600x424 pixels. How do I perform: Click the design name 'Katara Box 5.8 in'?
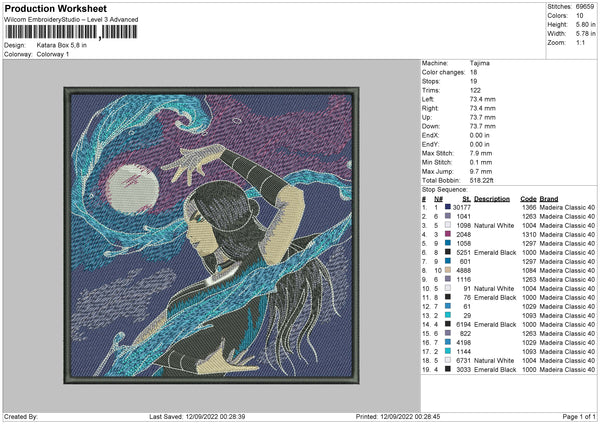click(x=62, y=45)
